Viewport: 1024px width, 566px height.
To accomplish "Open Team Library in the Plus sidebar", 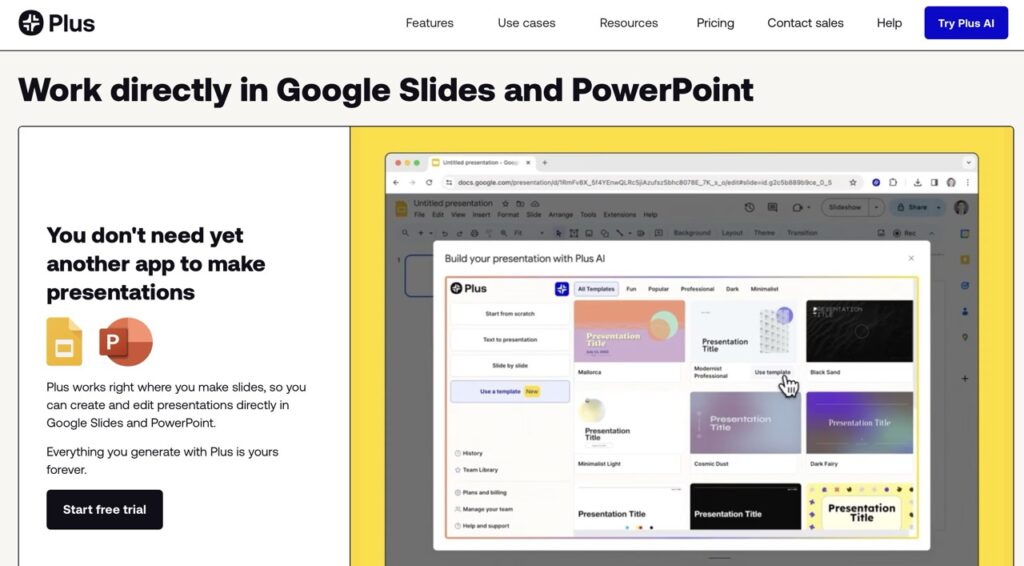I will pos(476,470).
